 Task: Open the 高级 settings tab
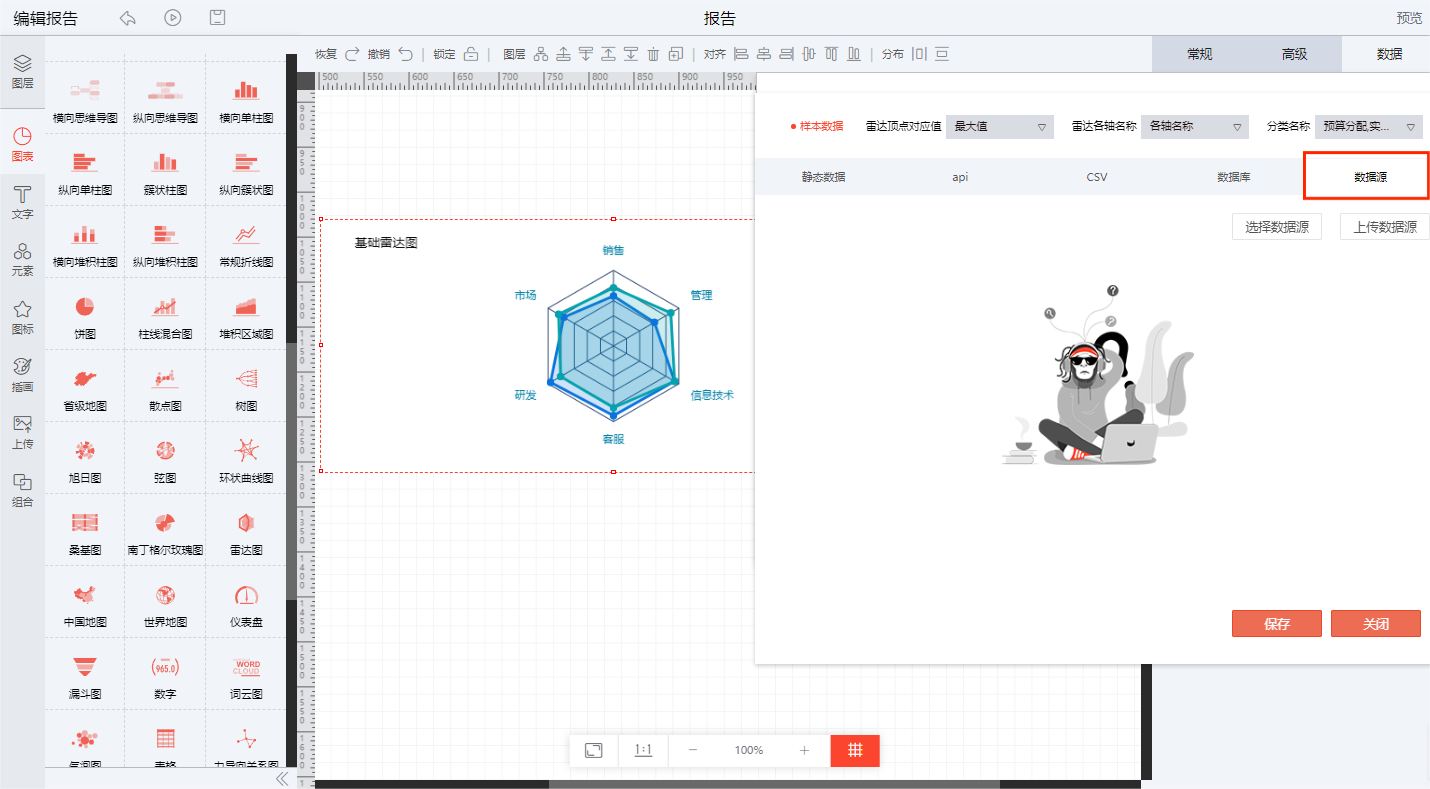1295,54
